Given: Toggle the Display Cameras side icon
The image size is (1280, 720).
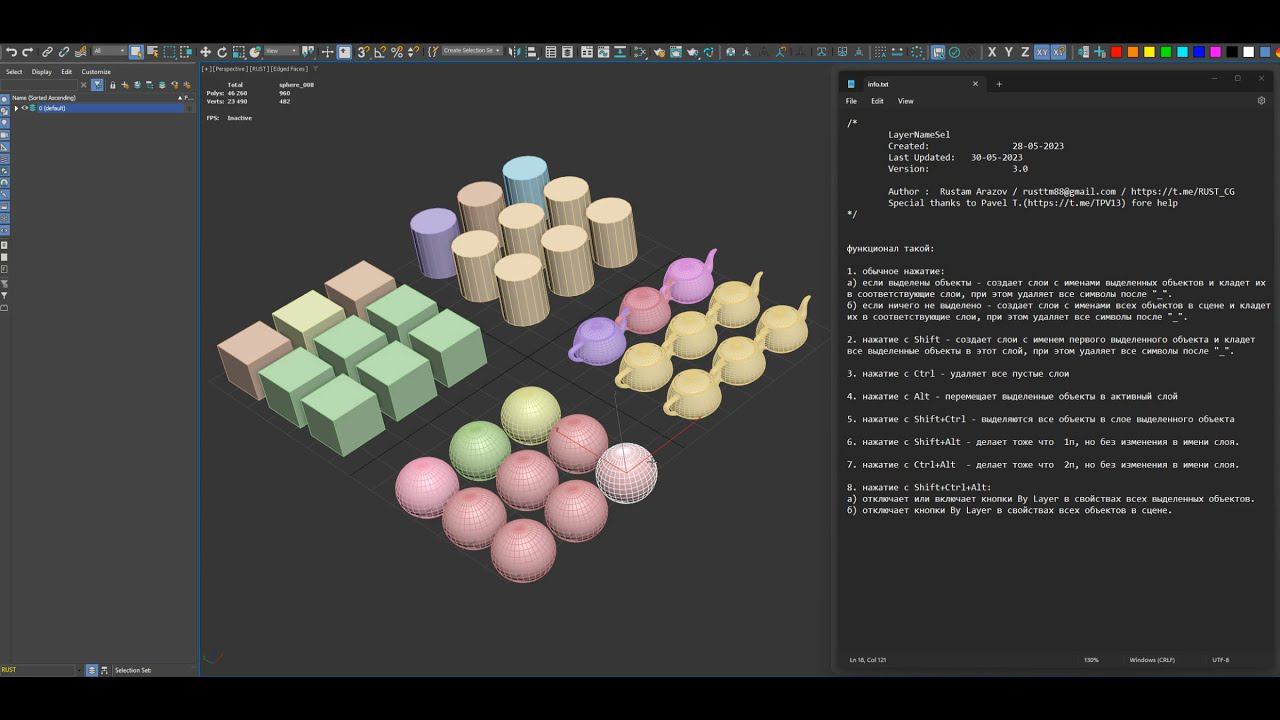Looking at the screenshot, I should [x=5, y=134].
